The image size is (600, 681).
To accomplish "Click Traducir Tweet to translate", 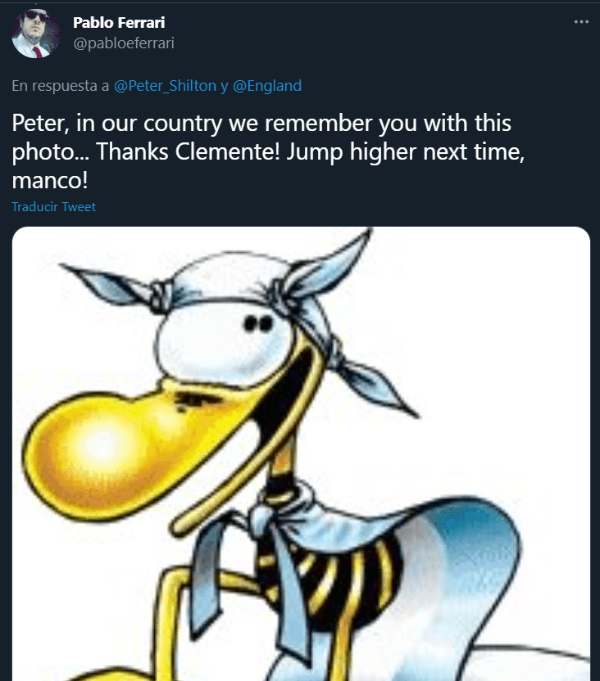I will [x=53, y=207].
